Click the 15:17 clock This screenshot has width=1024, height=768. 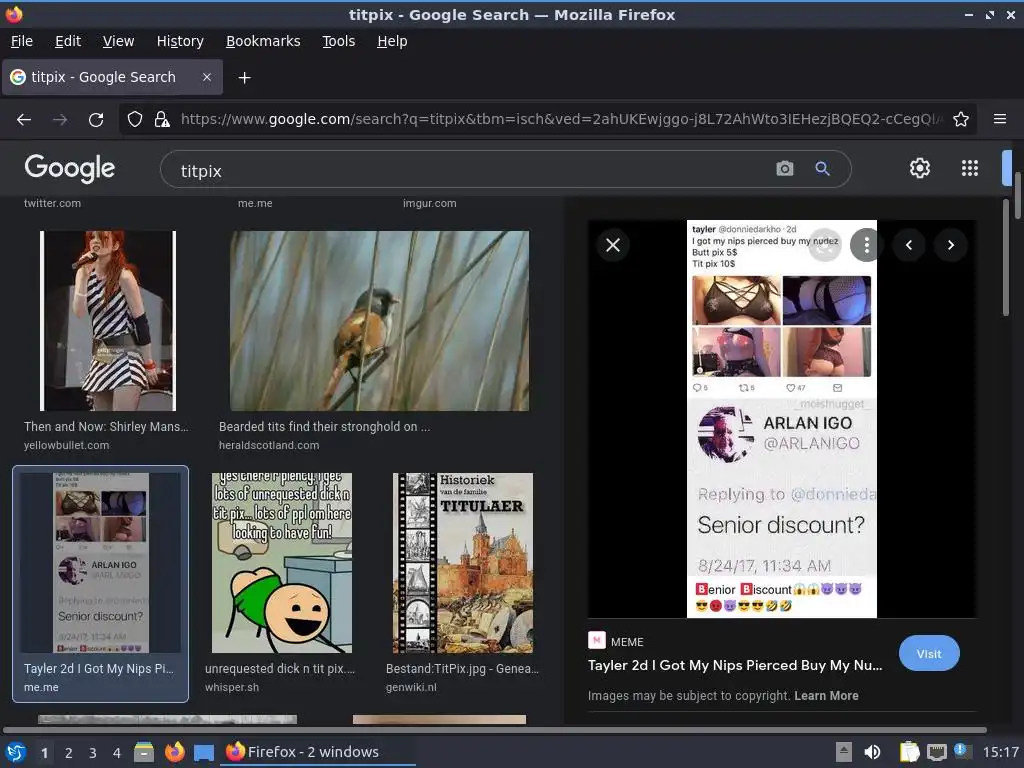pos(1000,752)
